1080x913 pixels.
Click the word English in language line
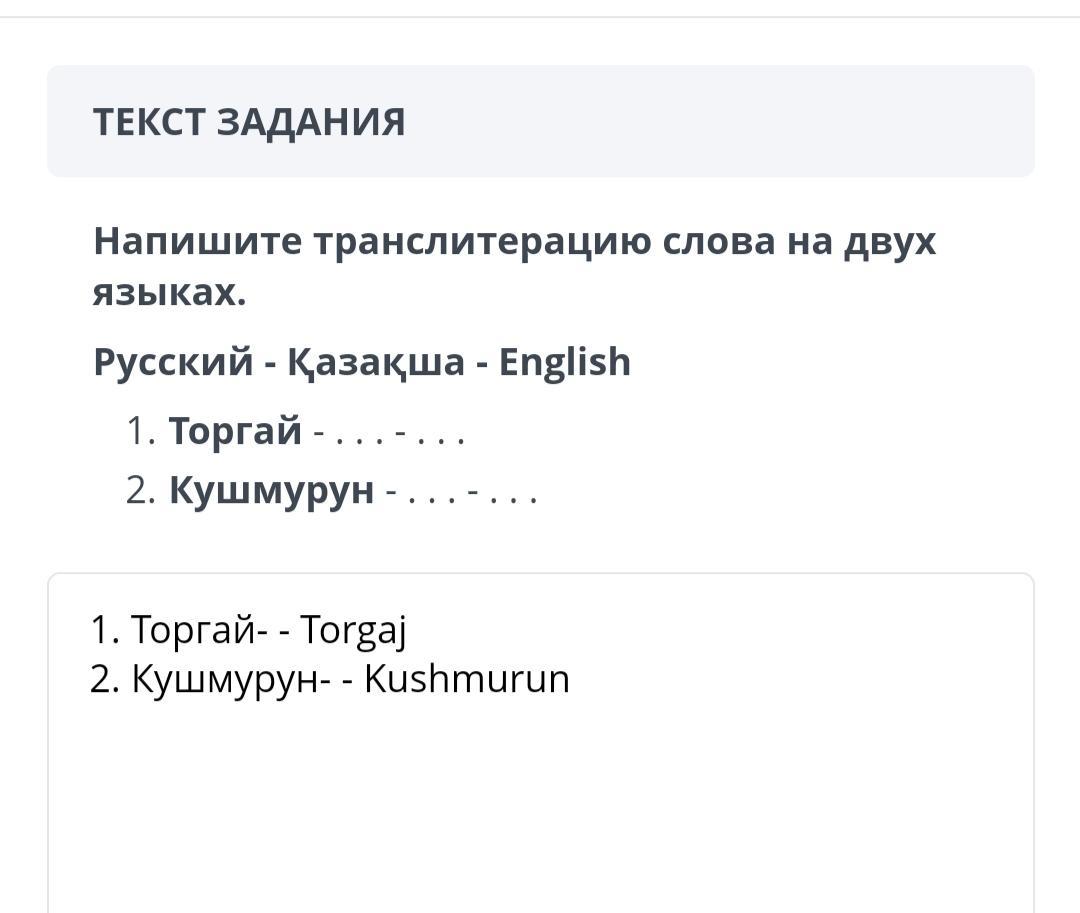coord(565,362)
